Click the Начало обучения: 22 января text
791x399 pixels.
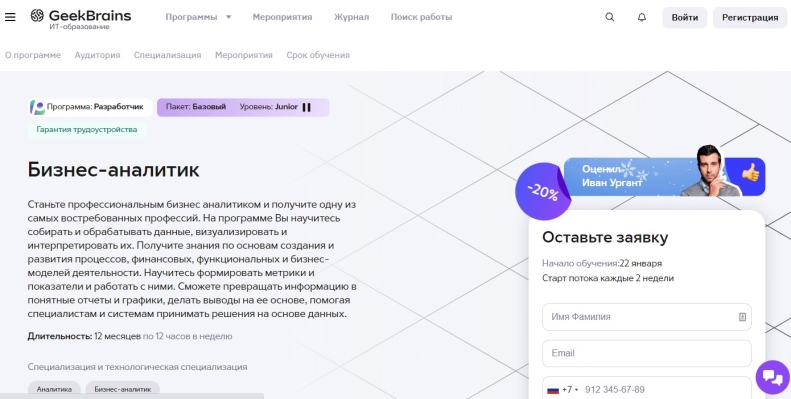[x=602, y=263]
